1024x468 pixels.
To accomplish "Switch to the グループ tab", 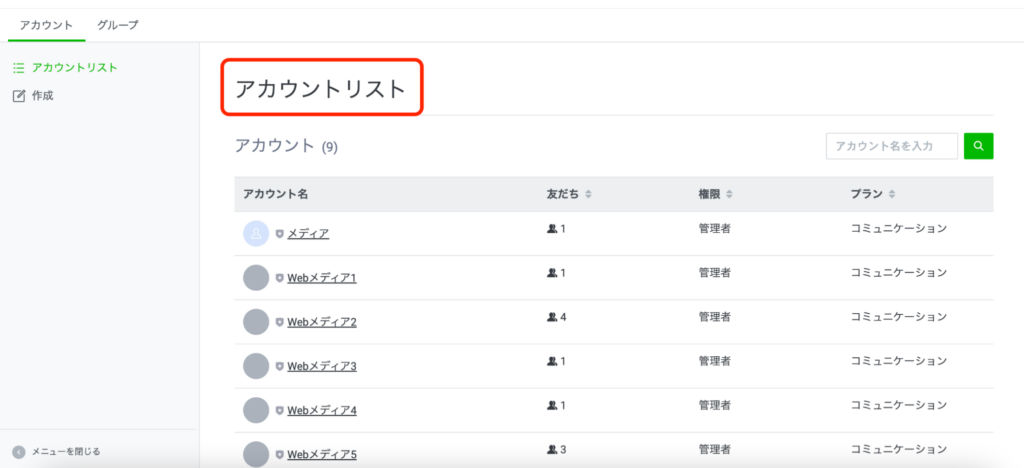I will 118,25.
